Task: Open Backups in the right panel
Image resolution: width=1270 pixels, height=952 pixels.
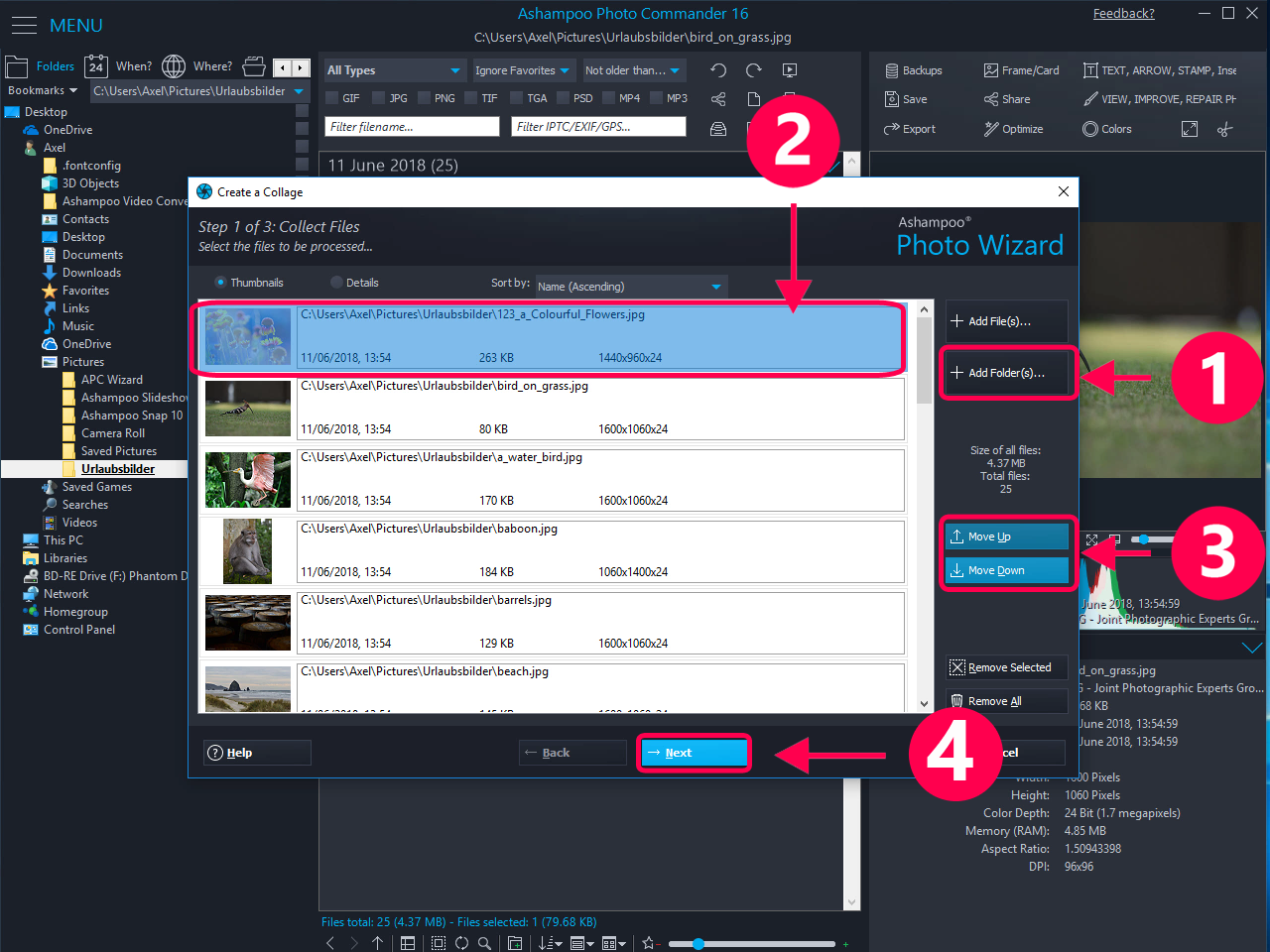Action: click(x=913, y=70)
